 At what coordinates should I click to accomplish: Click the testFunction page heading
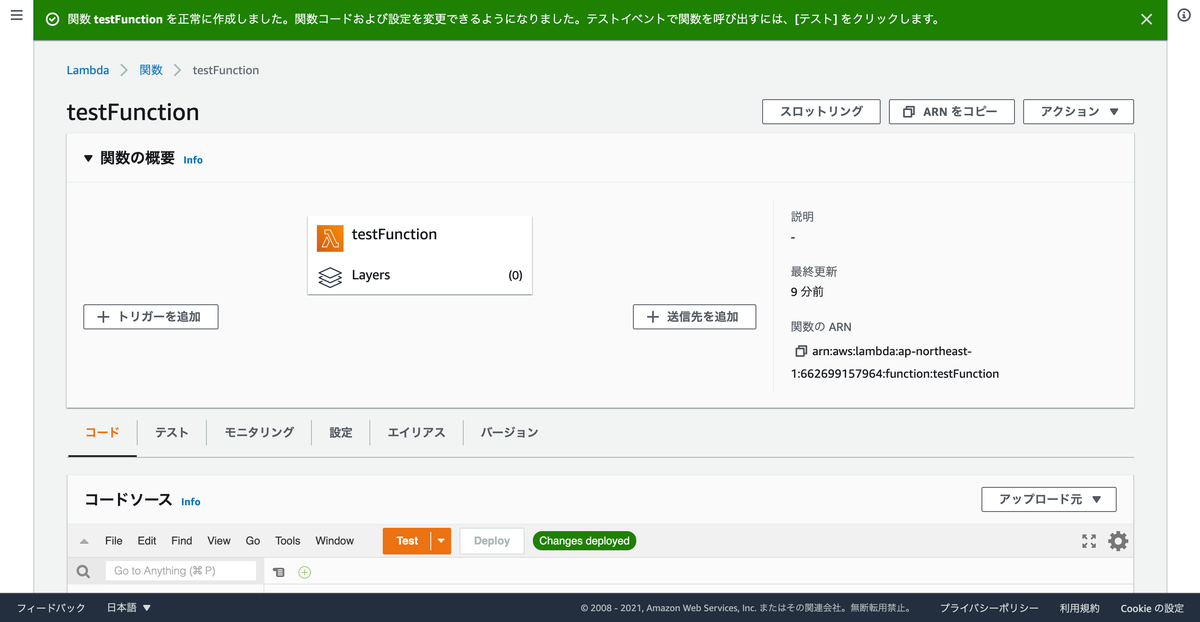click(133, 112)
